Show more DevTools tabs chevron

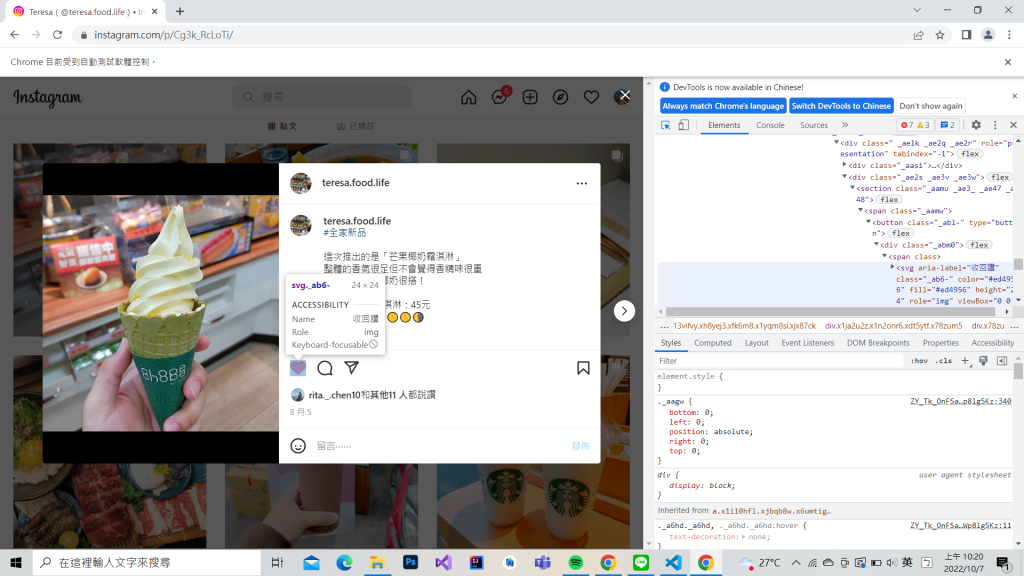click(x=845, y=125)
